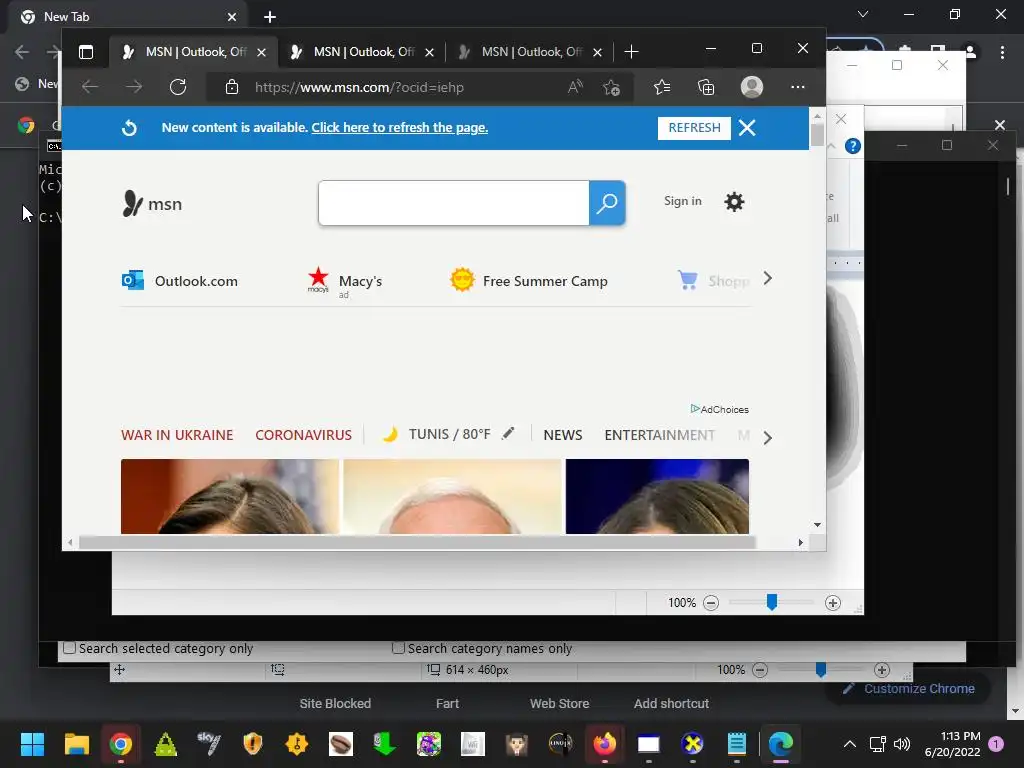This screenshot has height=768, width=1024.
Task: Open Outlook.com quick link
Action: (180, 281)
